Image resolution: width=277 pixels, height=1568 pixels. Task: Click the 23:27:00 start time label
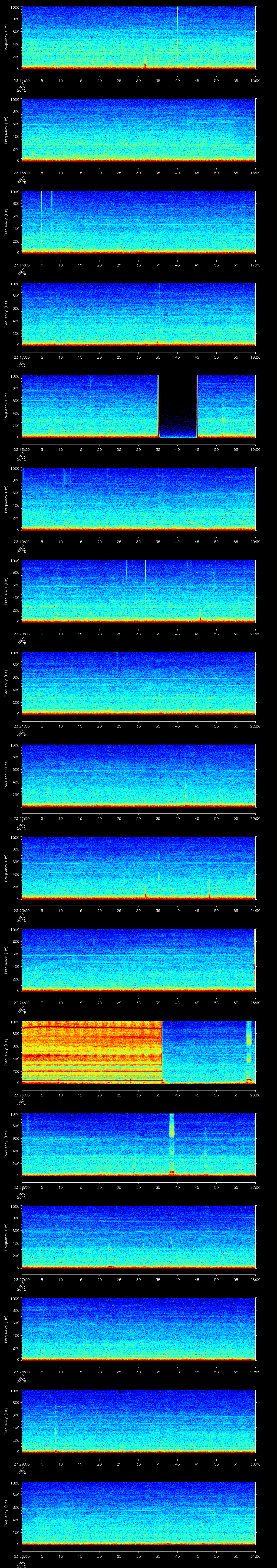coord(21,1279)
